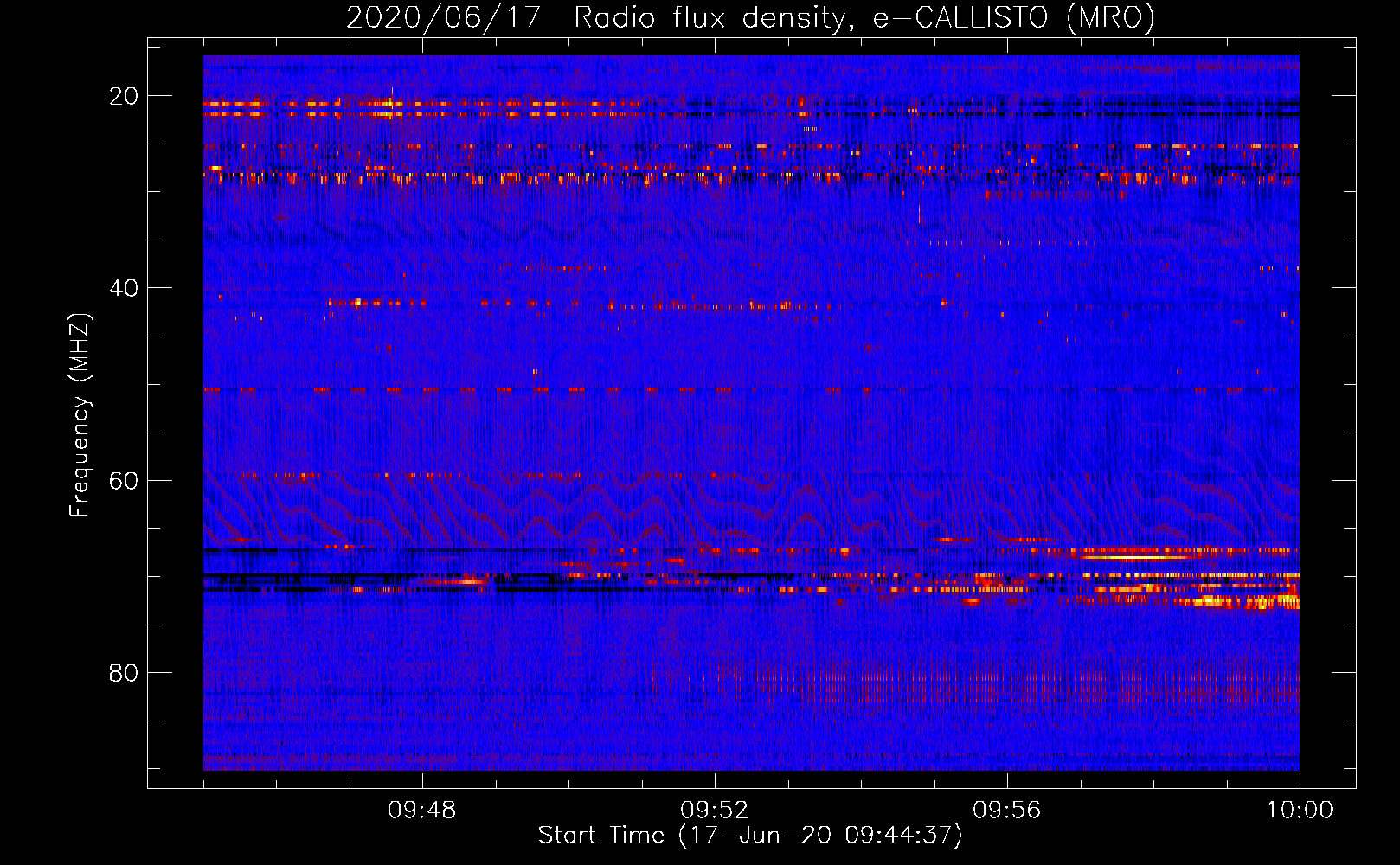
Task: Click the 'Frequency (MHZ)' axis label
Action: tap(80, 415)
